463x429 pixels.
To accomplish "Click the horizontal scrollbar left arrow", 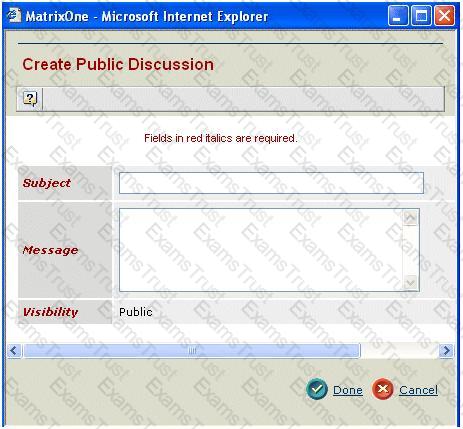I will tap(14, 351).
